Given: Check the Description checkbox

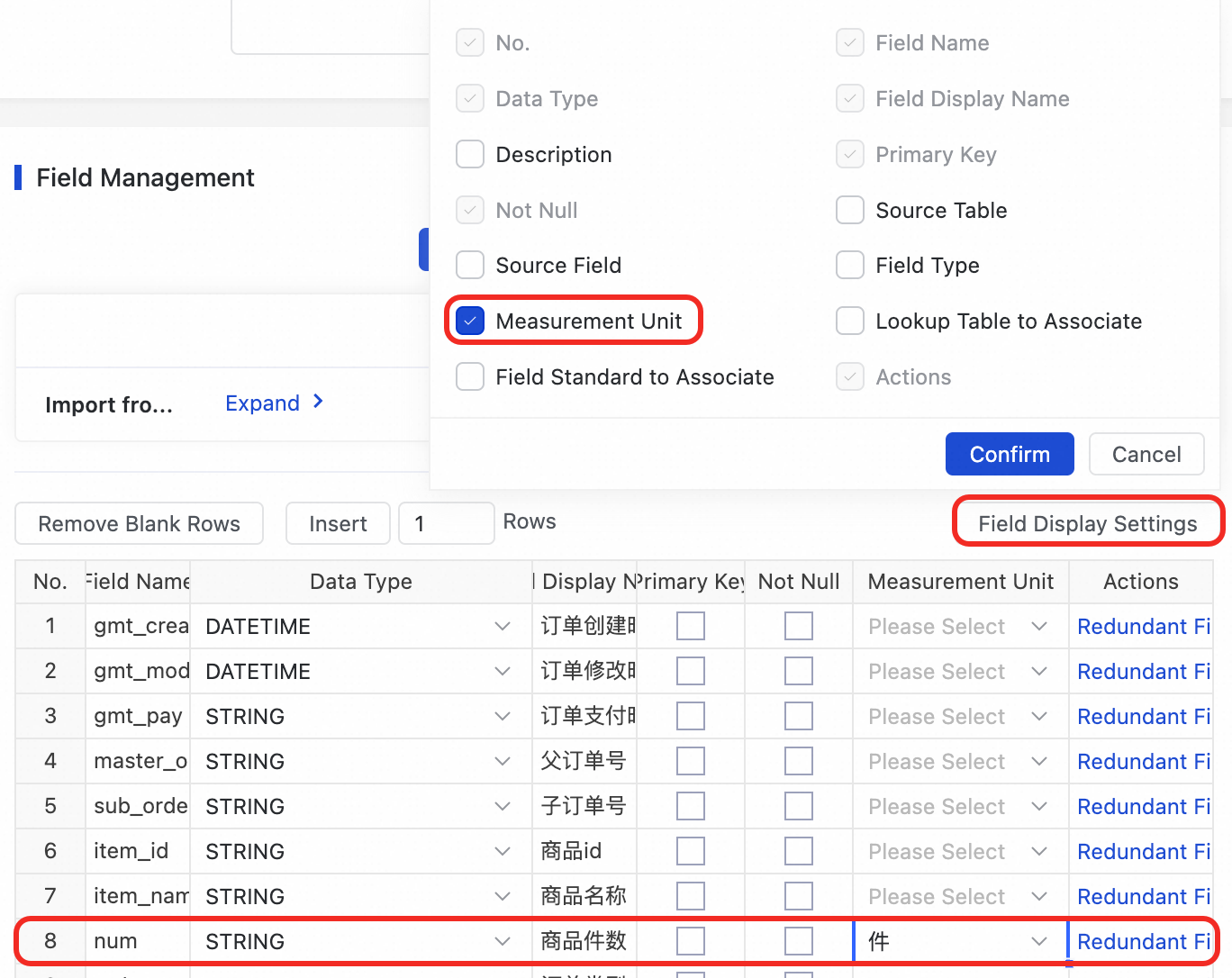Looking at the screenshot, I should (470, 155).
